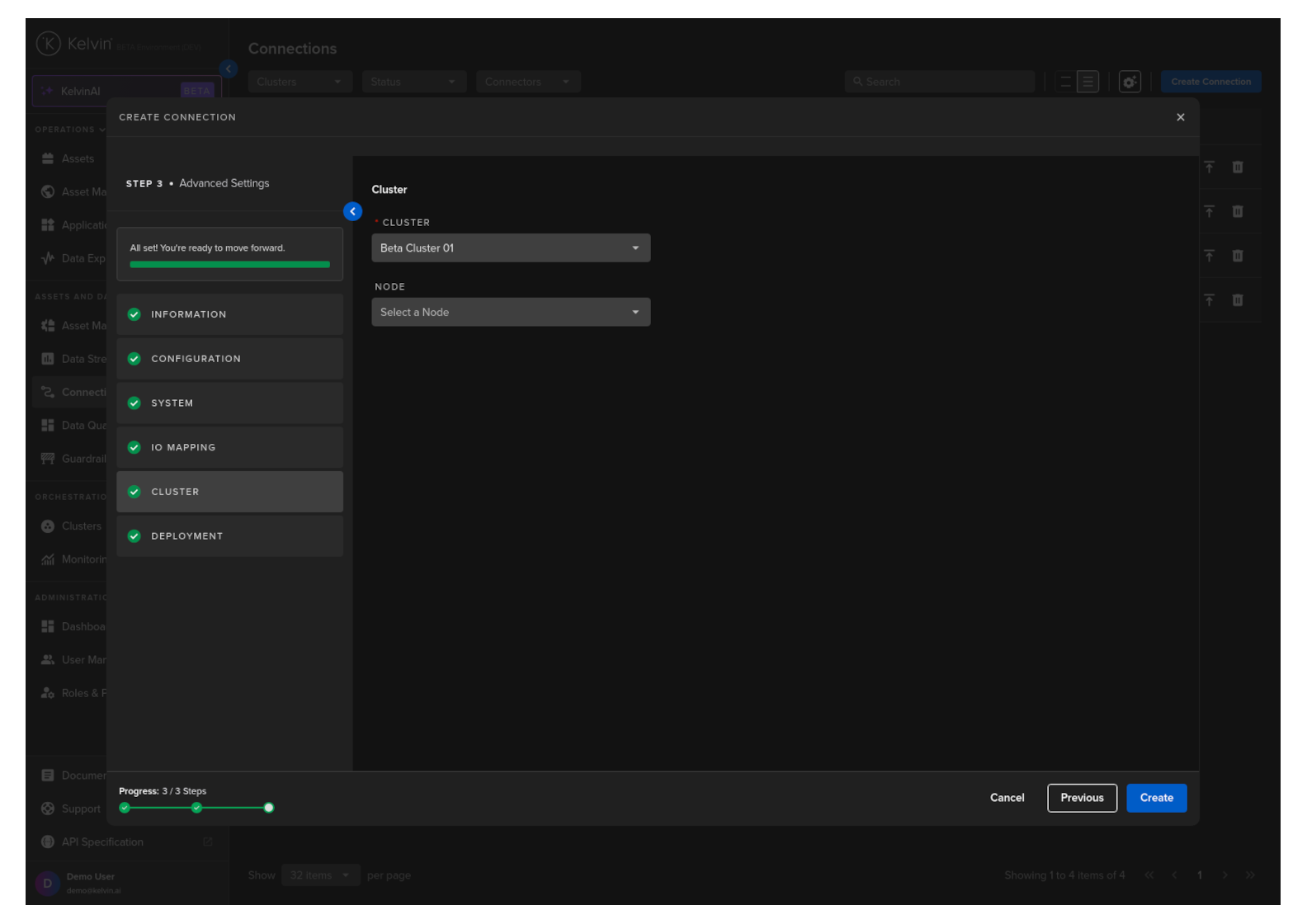Expand the Select a Node dropdown
Image resolution: width=1307 pixels, height=924 pixels.
[x=510, y=313]
